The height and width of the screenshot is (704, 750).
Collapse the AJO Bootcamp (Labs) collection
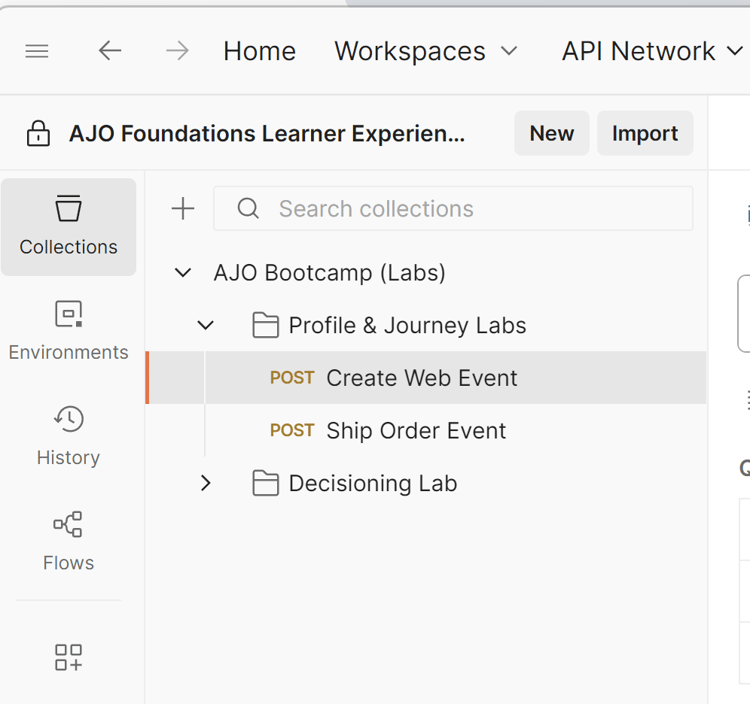[x=183, y=273]
